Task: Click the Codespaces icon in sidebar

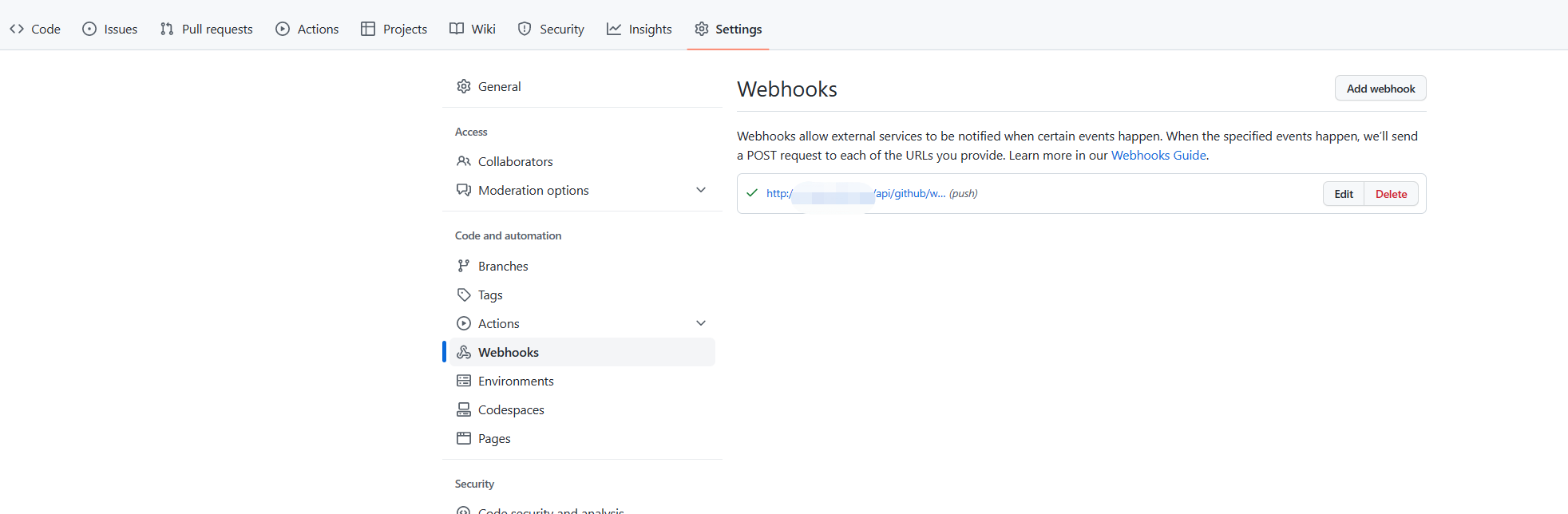Action: click(464, 409)
